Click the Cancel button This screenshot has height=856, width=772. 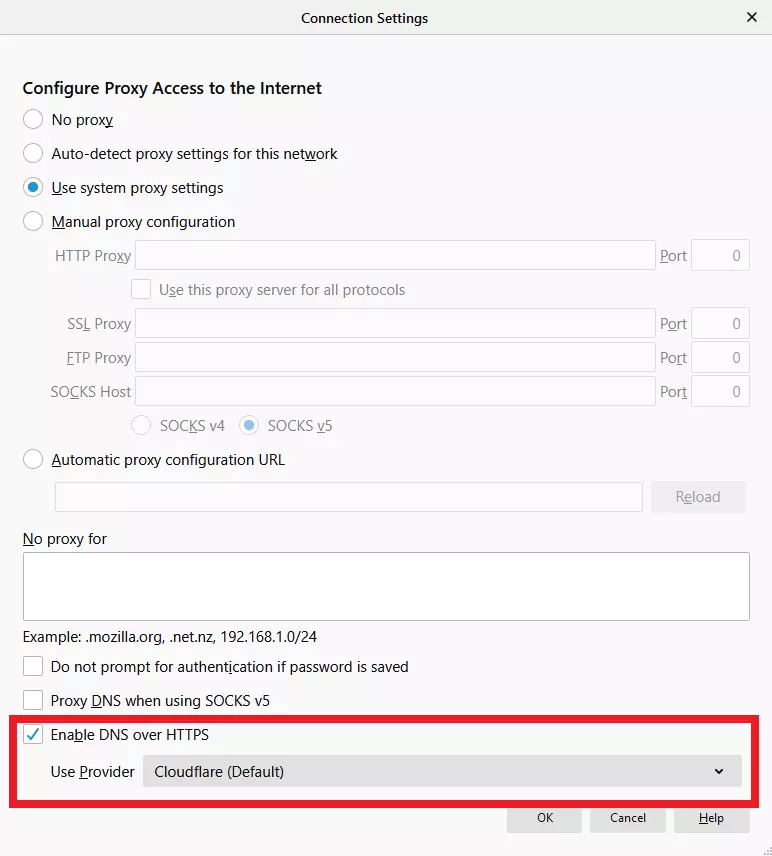click(628, 817)
